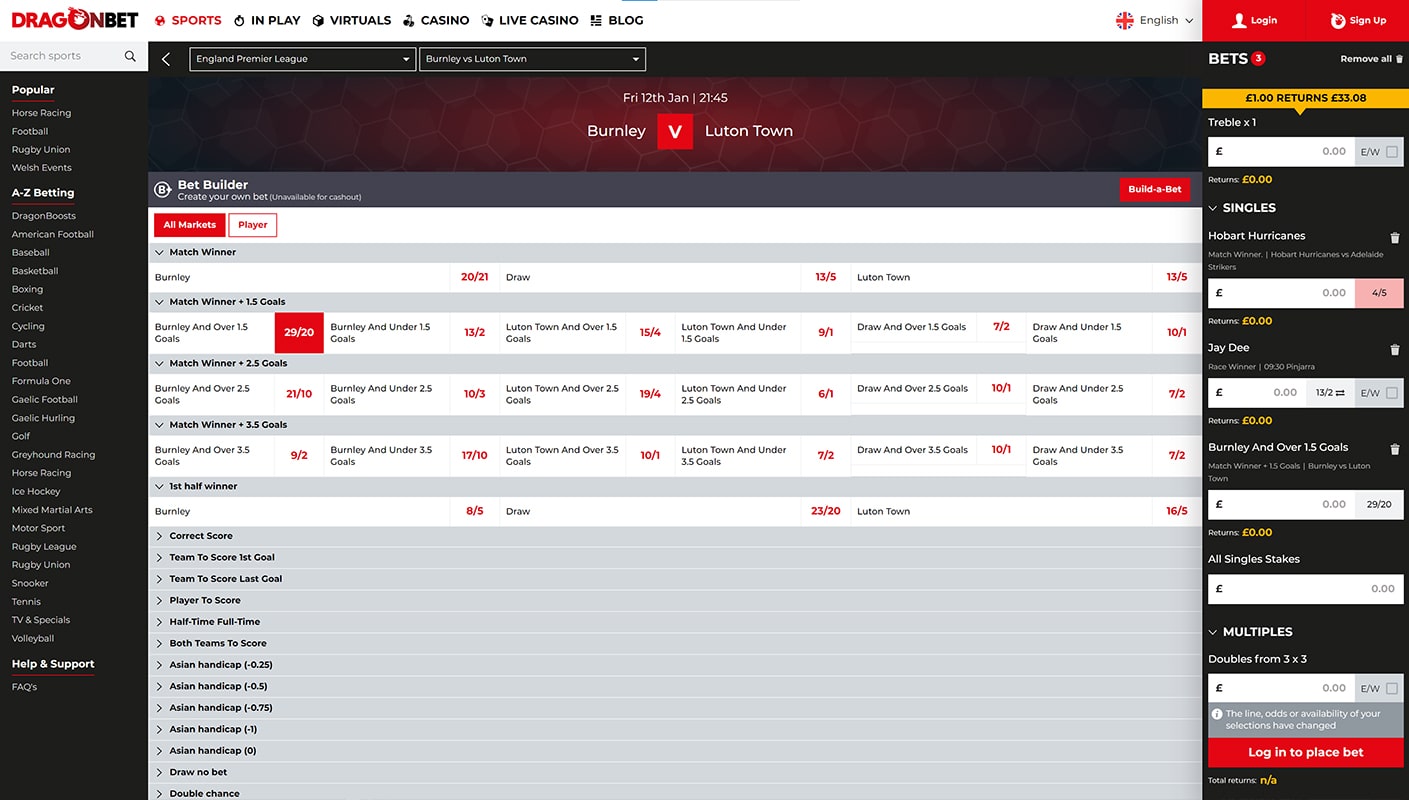This screenshot has height=800, width=1409.
Task: Select Luton Town 1st half odds 16/5
Action: coord(1177,511)
